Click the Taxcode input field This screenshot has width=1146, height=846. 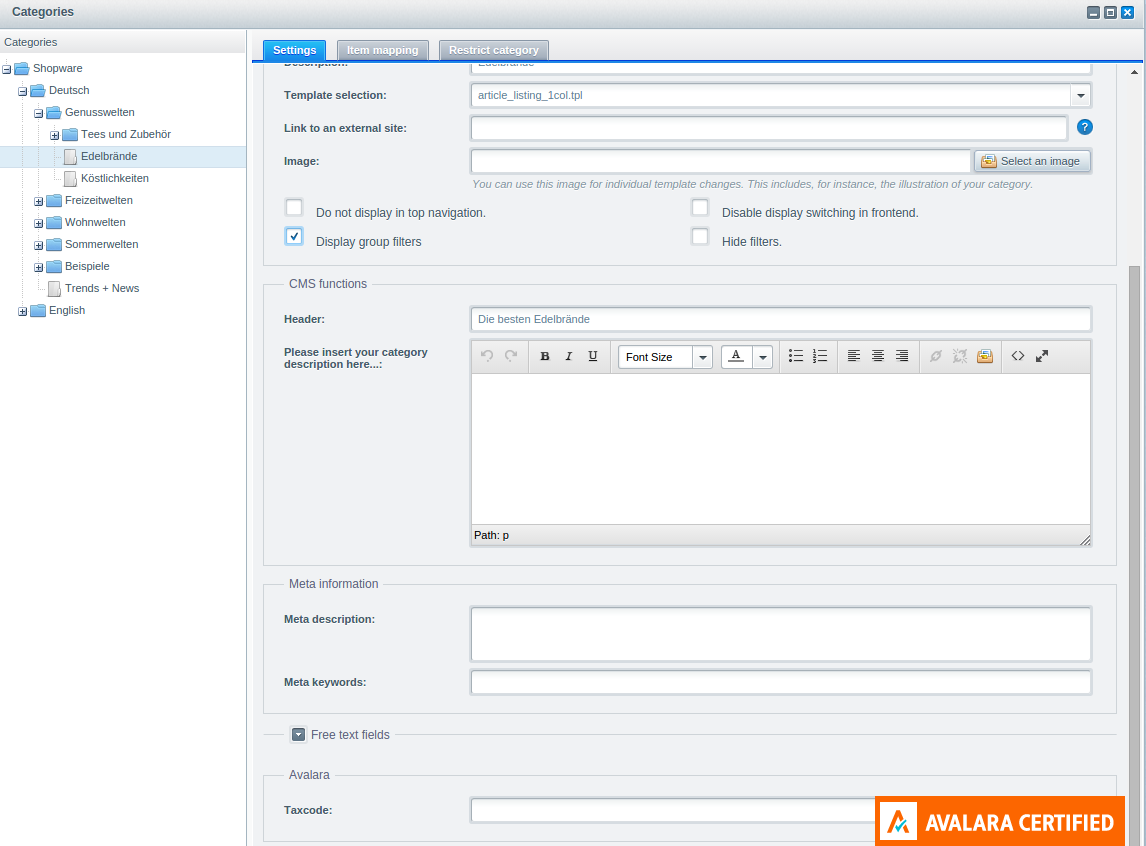[672, 810]
